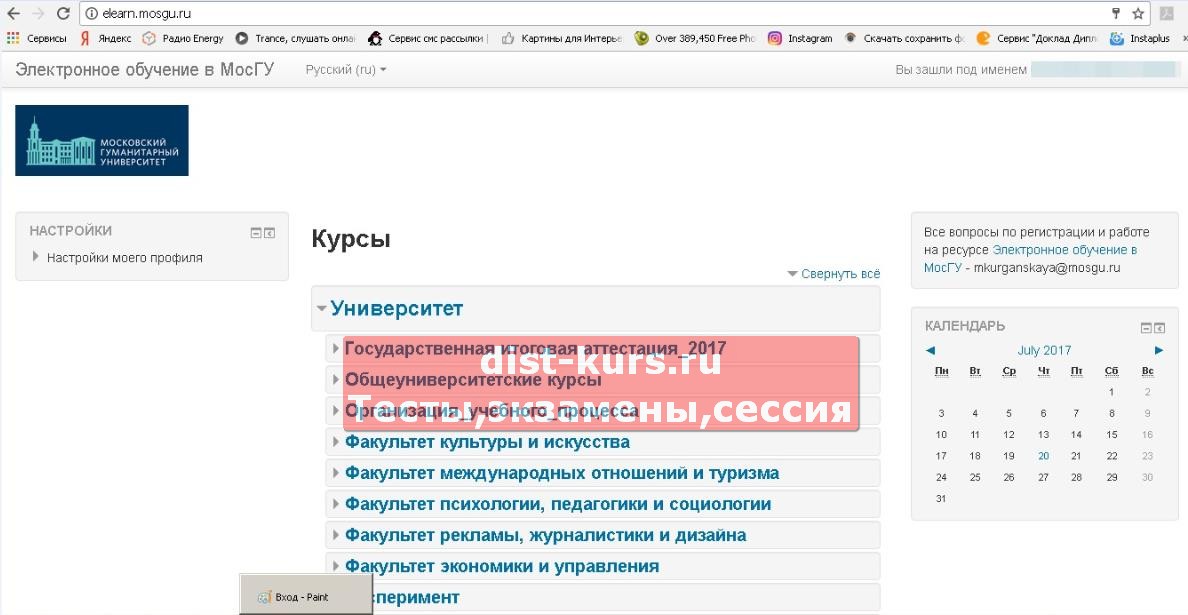
Task: Expand the Факультет культуры и искусства arrow
Action: (336, 442)
